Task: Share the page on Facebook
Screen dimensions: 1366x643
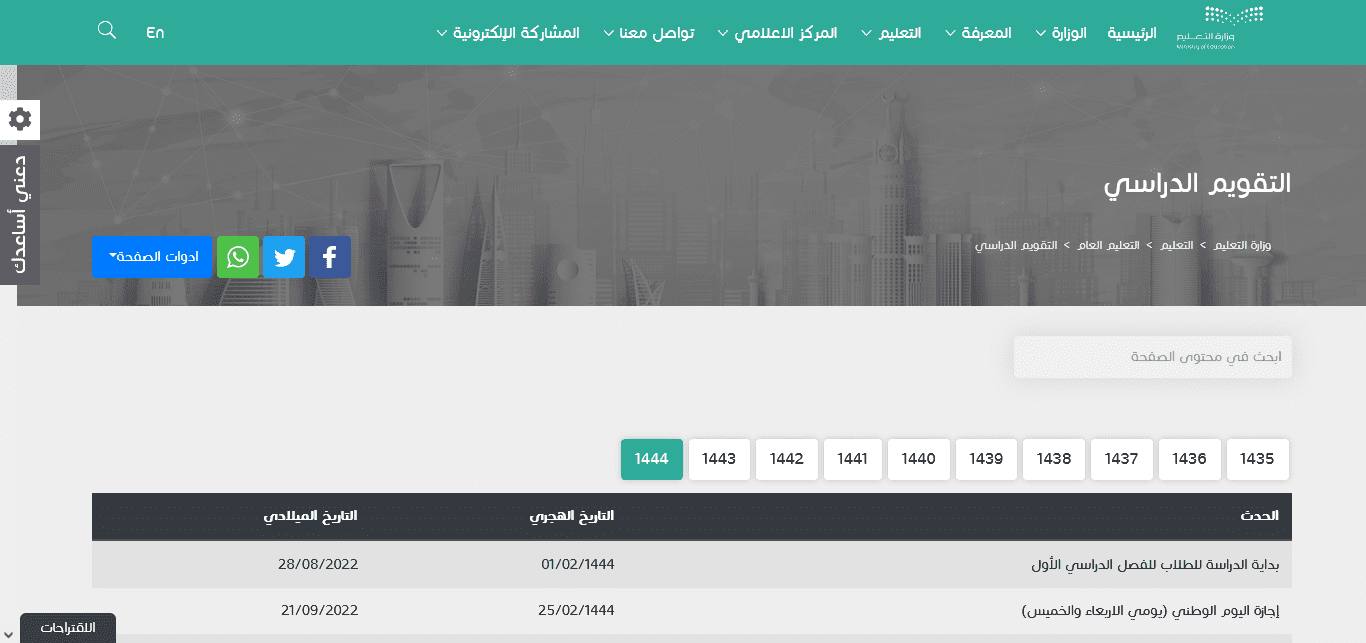Action: pos(330,257)
